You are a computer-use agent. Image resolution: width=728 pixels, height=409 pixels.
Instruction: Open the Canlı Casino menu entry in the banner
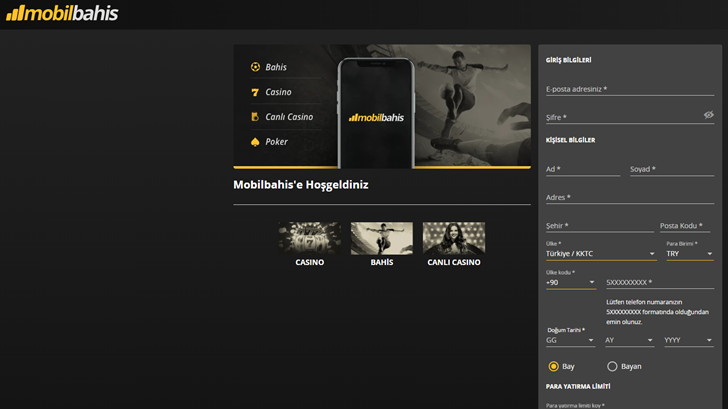pyautogui.click(x=289, y=117)
